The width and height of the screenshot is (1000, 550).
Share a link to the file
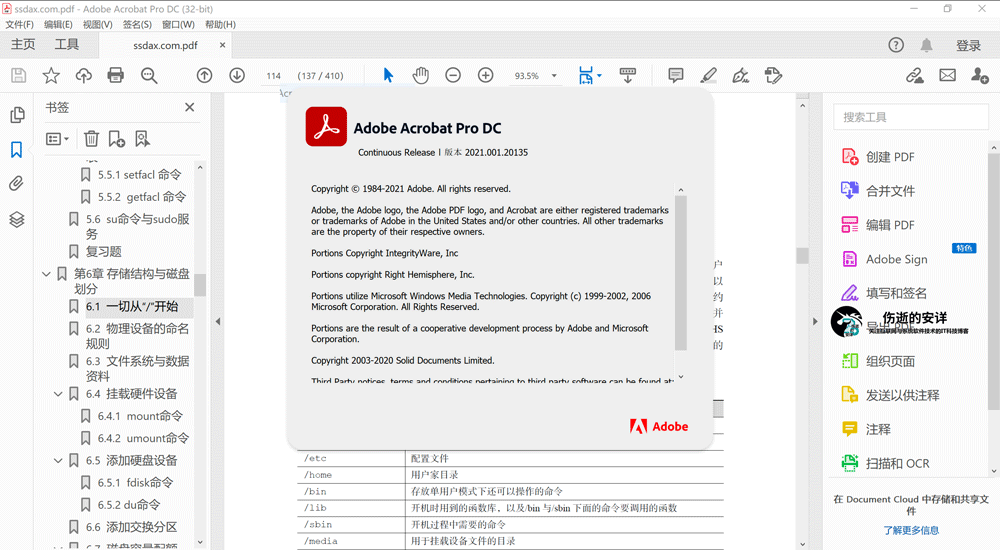tap(915, 75)
